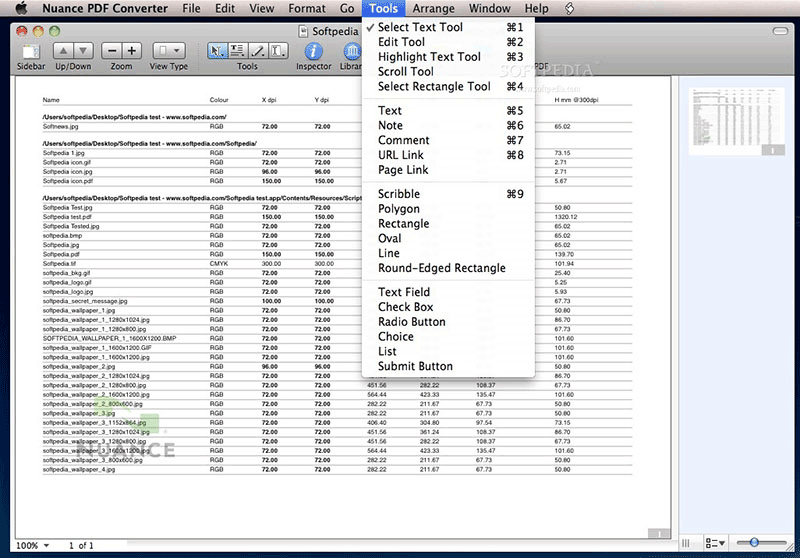Open the Apple menu
The image size is (800, 558).
coord(20,8)
